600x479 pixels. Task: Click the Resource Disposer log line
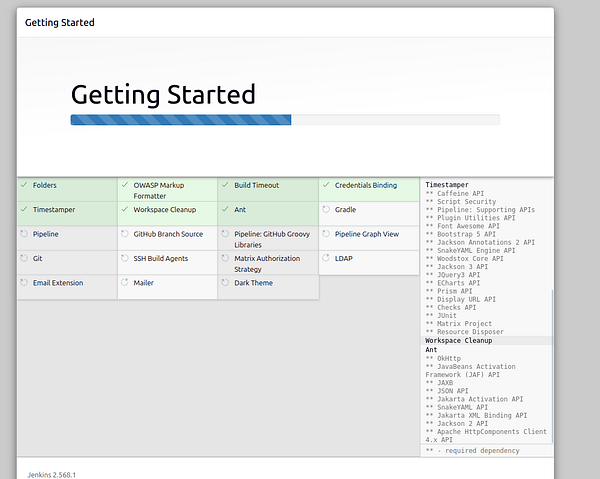click(x=465, y=332)
